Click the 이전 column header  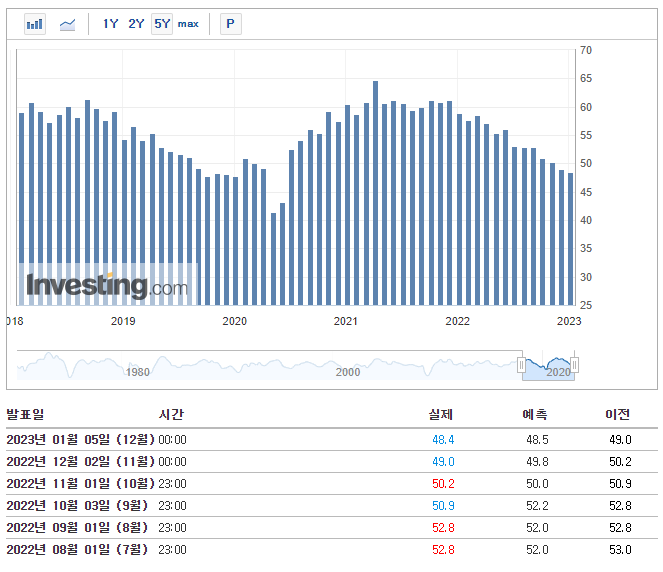coord(618,414)
